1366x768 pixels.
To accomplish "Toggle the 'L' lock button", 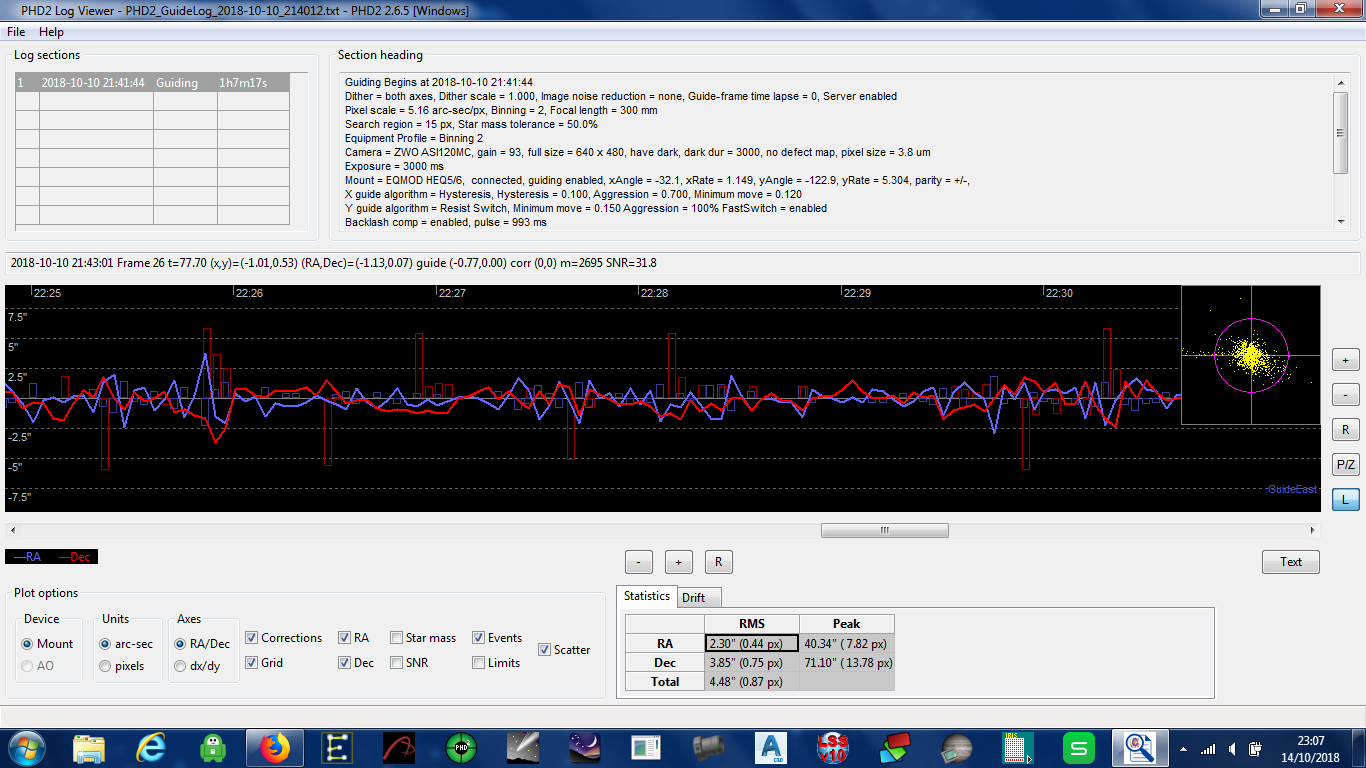I will pos(1346,499).
